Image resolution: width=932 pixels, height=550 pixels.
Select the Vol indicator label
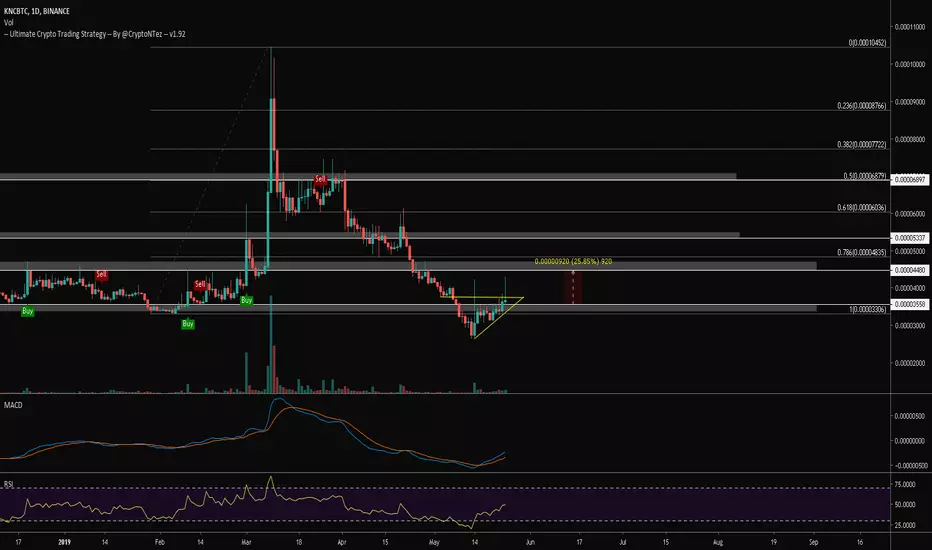click(8, 23)
